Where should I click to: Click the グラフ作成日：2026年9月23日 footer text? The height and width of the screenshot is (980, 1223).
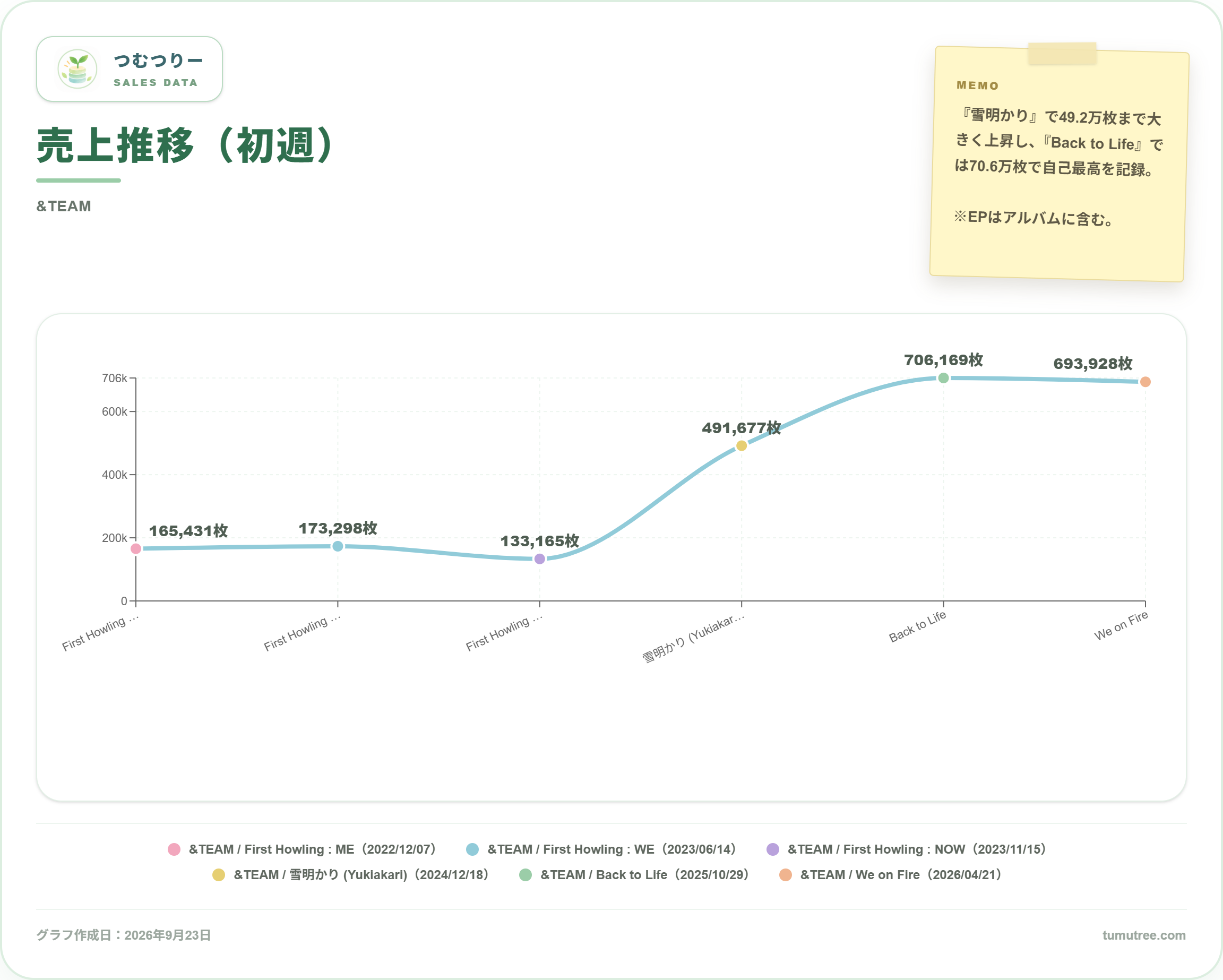coord(124,935)
